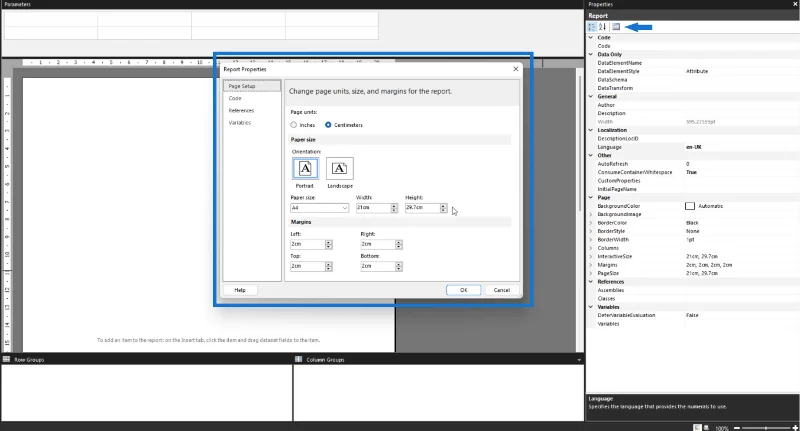
Task: Click the Right margin spinner
Action: point(399,244)
